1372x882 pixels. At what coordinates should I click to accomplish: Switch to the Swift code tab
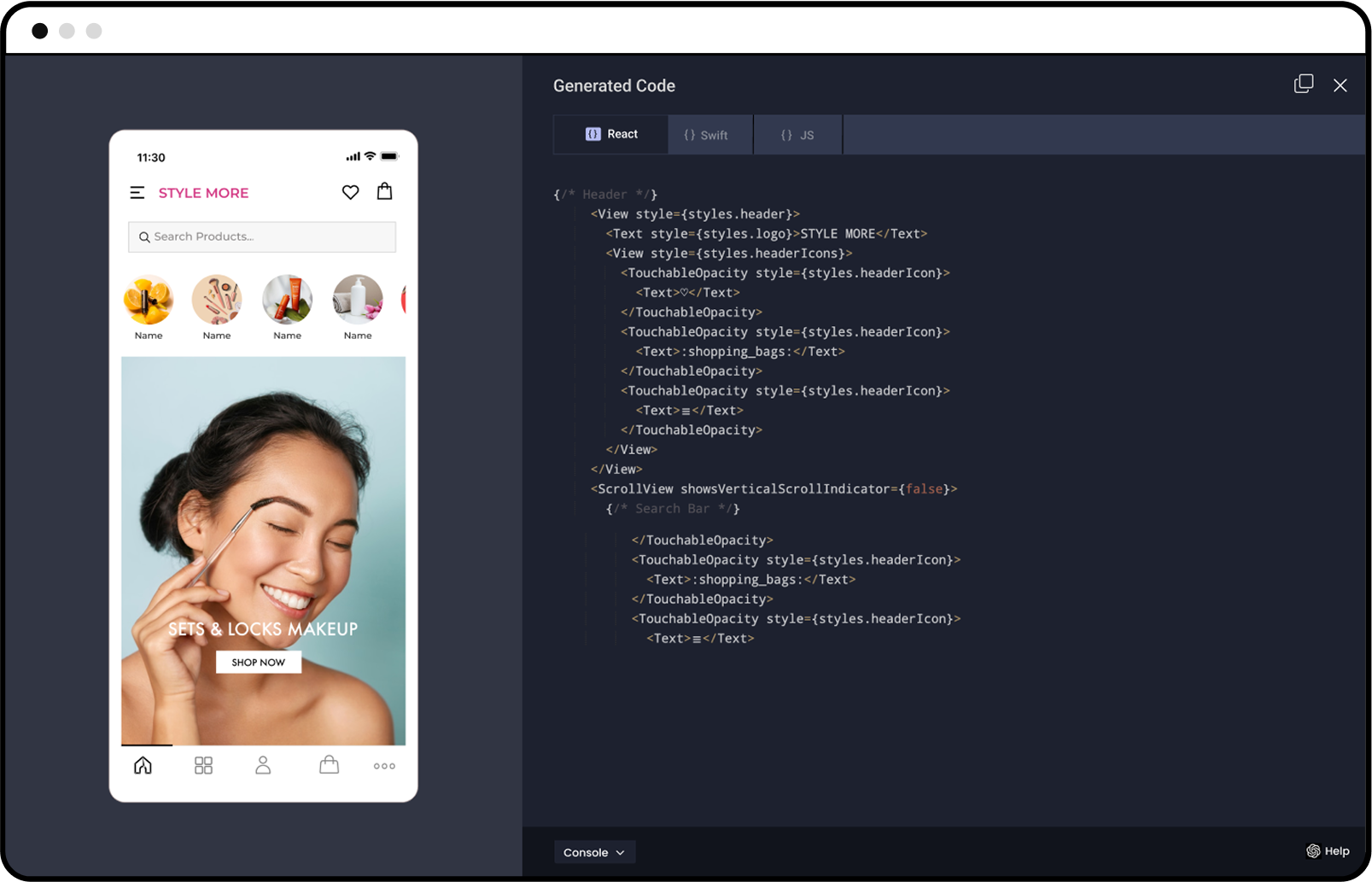(x=709, y=134)
